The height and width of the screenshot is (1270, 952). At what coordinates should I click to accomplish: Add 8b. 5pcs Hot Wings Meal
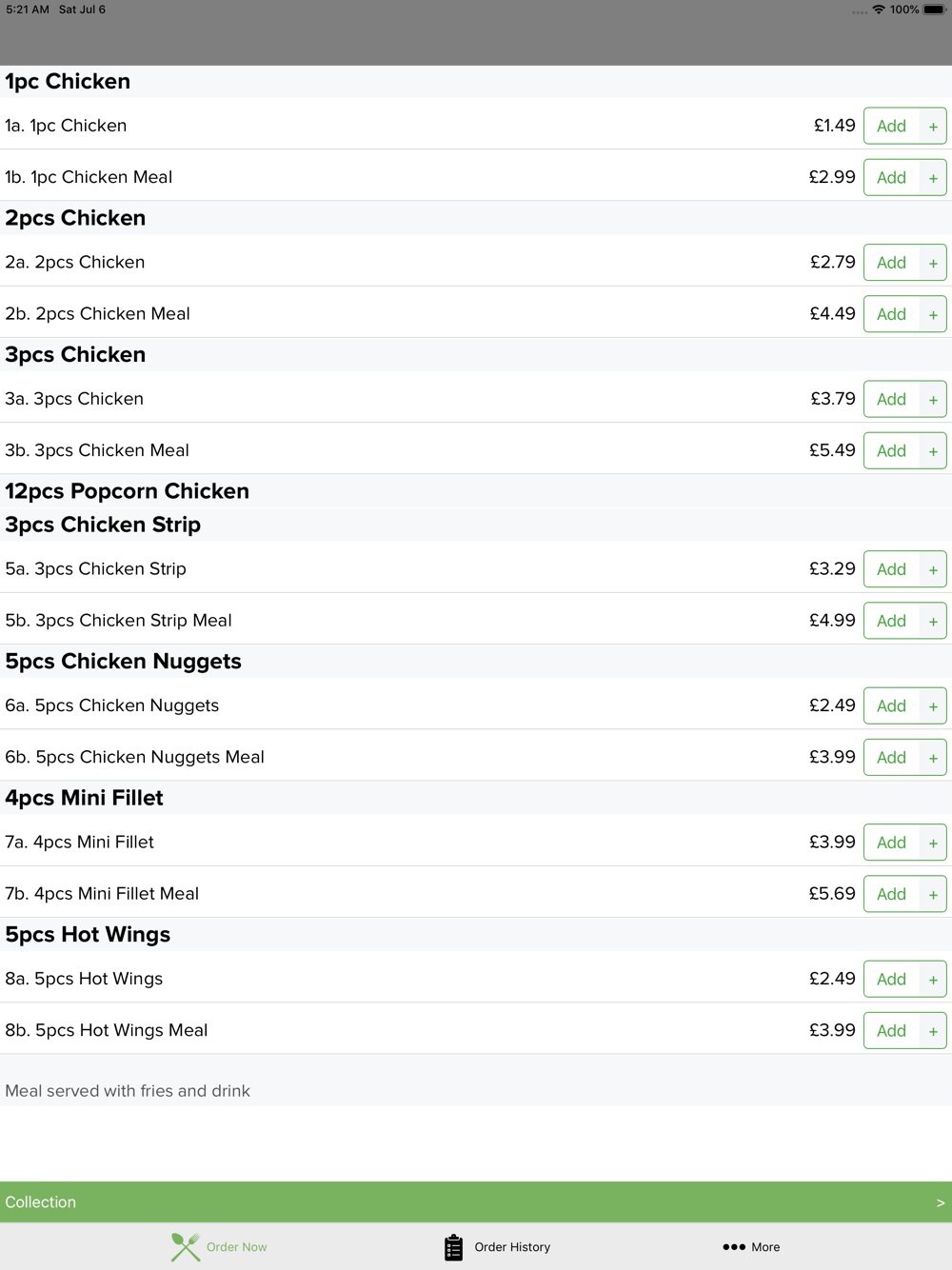(x=892, y=1031)
